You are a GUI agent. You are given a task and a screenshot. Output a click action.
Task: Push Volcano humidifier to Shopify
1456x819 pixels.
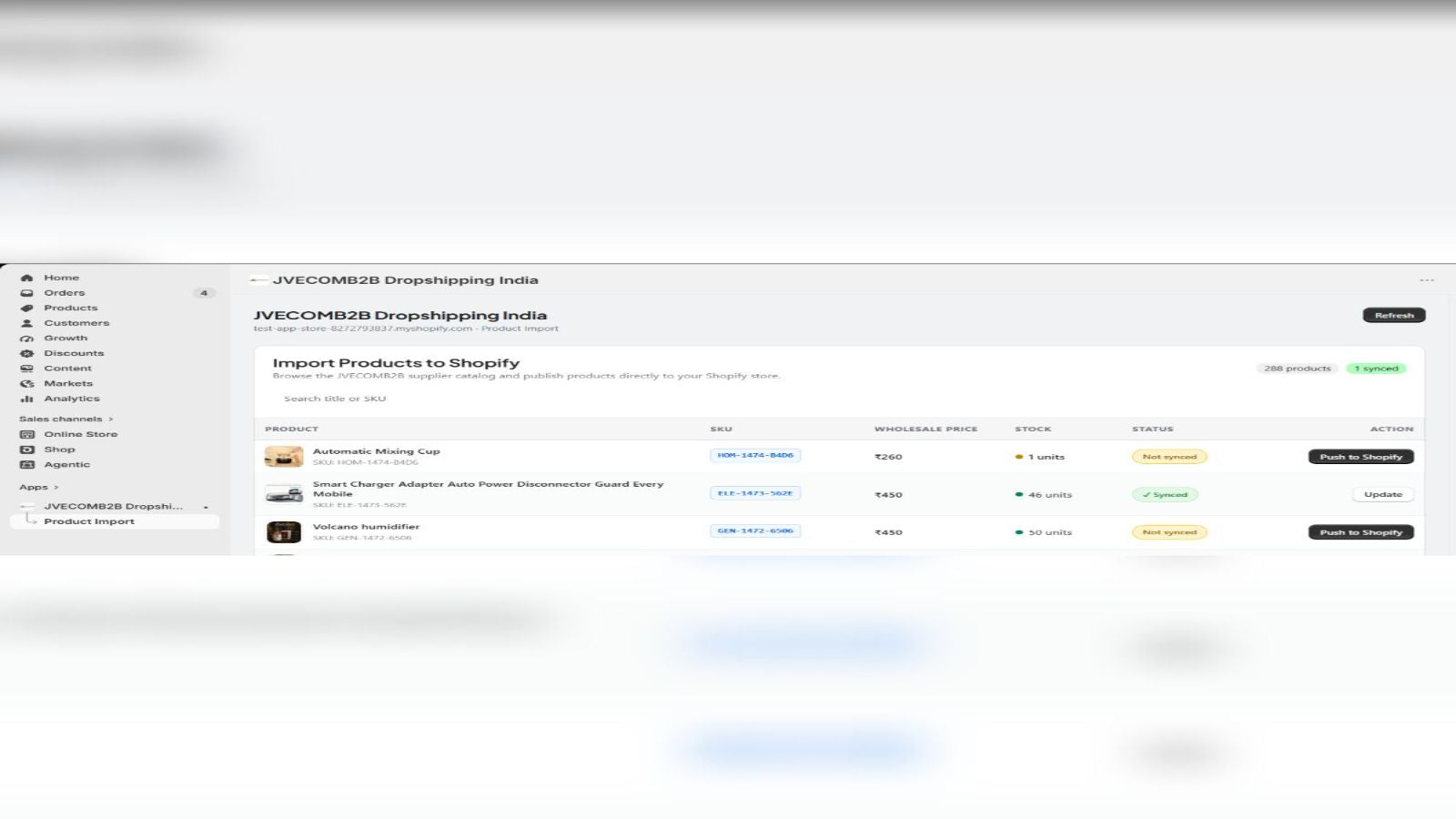click(x=1360, y=532)
